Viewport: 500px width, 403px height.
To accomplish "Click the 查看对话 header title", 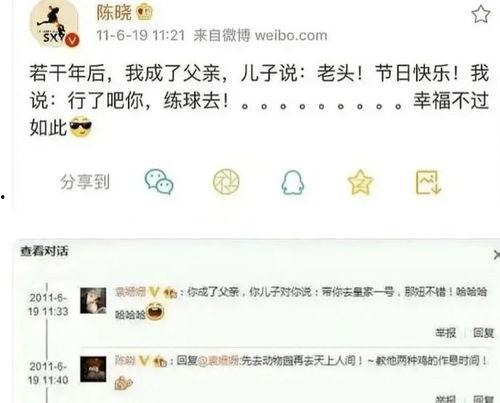I will (x=44, y=251).
